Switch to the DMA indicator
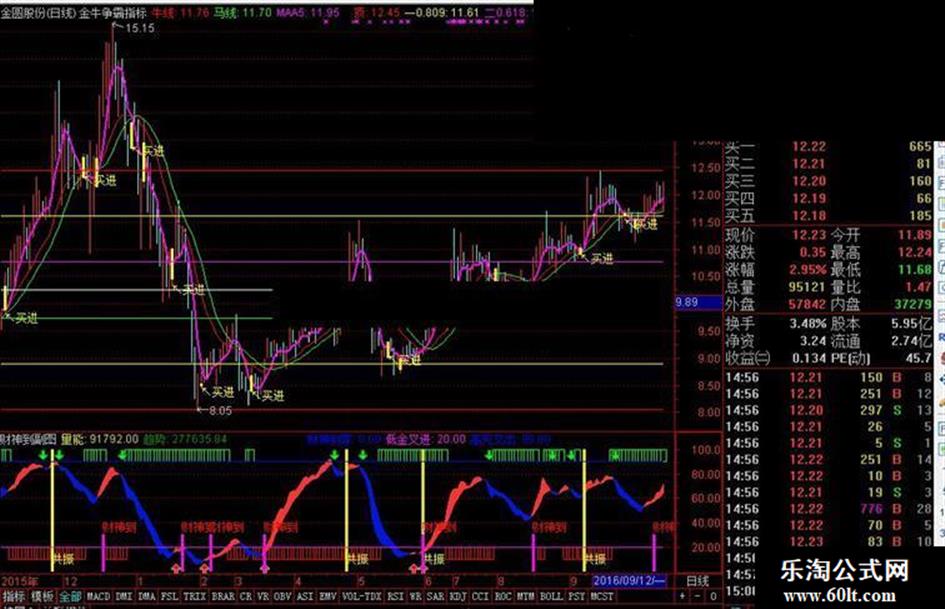 pos(146,596)
